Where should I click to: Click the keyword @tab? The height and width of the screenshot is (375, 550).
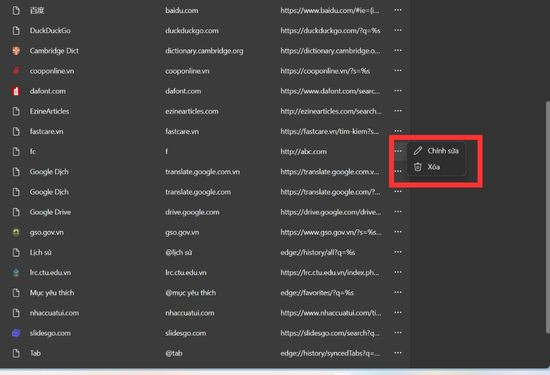[x=174, y=353]
